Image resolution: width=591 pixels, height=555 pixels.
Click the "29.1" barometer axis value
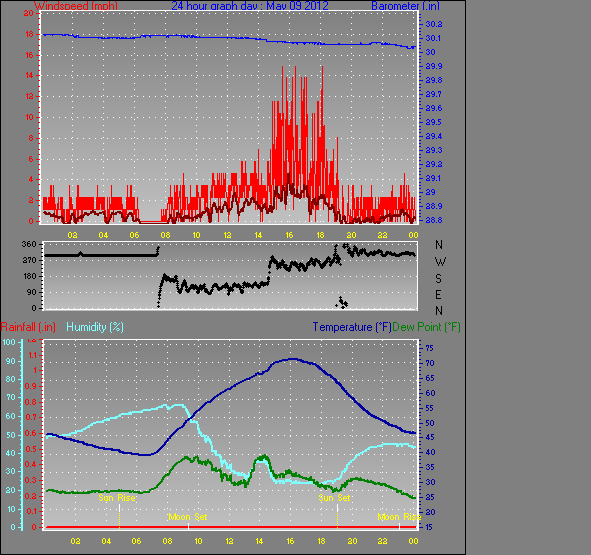pyautogui.click(x=434, y=178)
